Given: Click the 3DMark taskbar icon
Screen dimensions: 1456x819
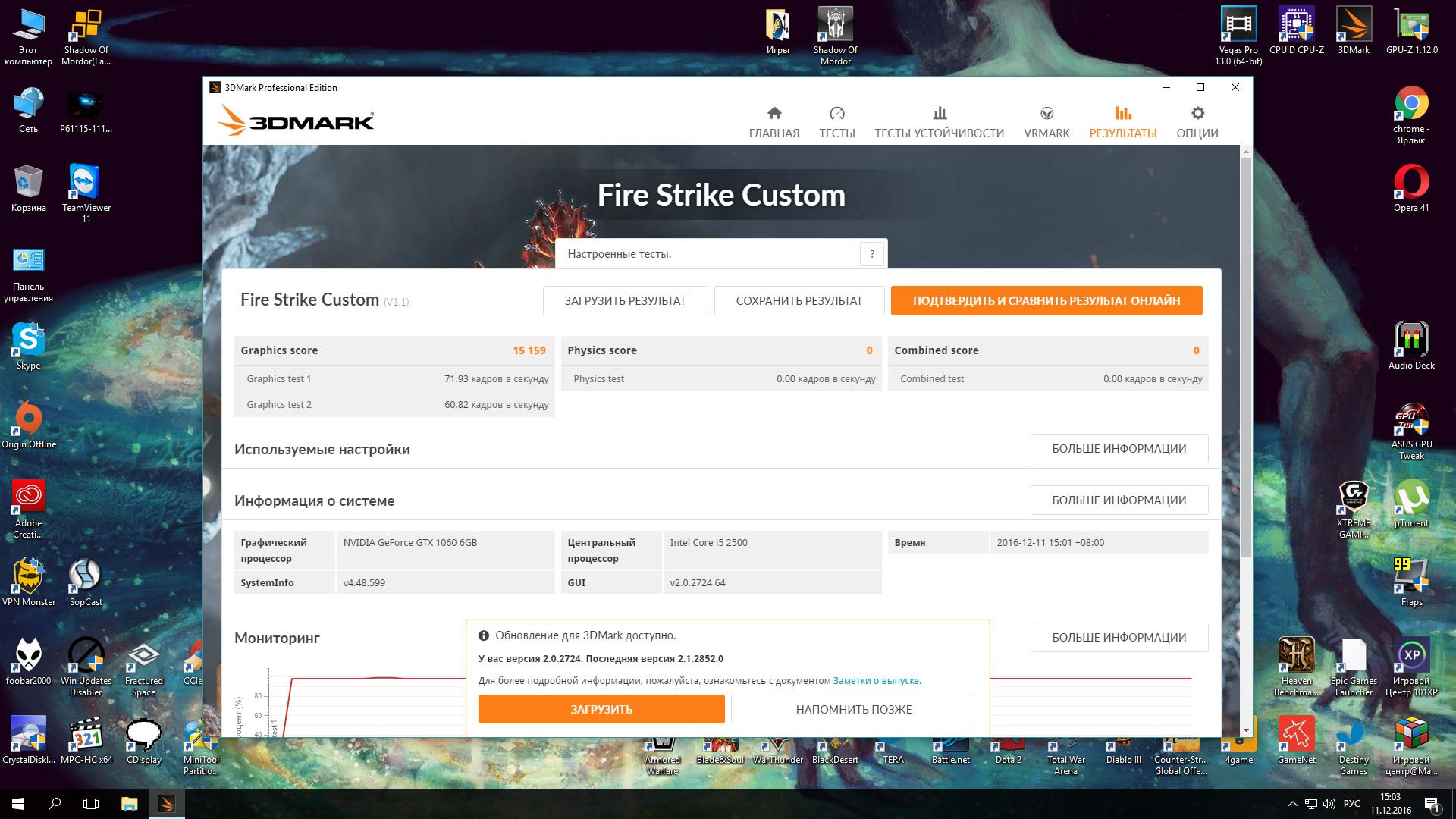Looking at the screenshot, I should point(166,804).
